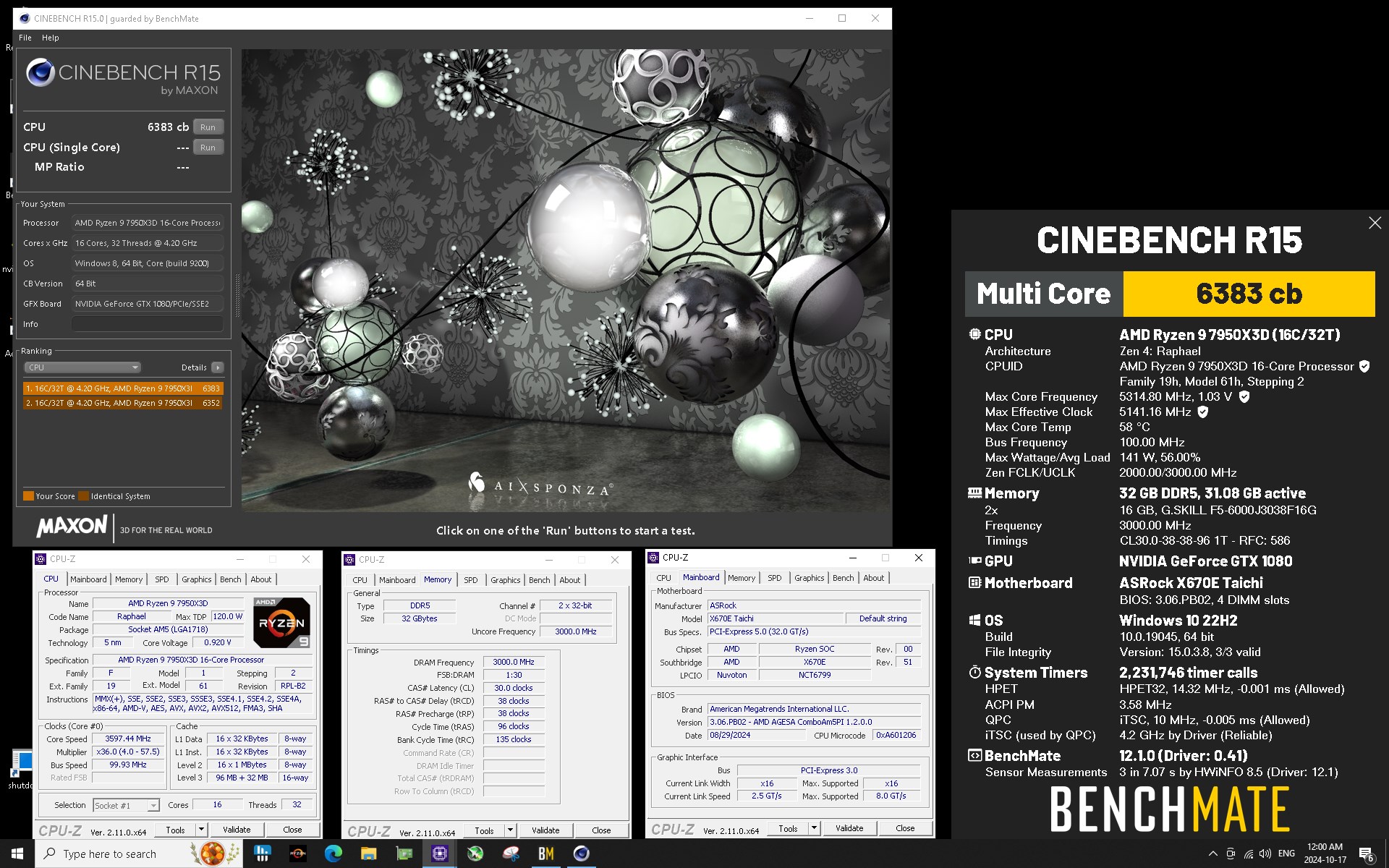Click Processor field AMD Ryzen 9 7950X3D
This screenshot has width=1389, height=868.
pyautogui.click(x=147, y=223)
